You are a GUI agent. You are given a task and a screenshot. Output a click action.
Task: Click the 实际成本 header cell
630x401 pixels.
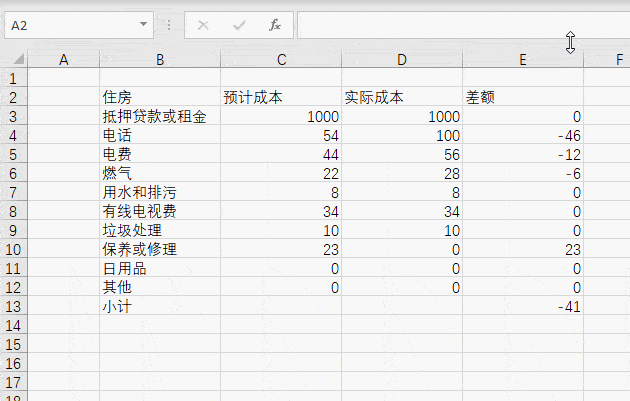[402, 97]
